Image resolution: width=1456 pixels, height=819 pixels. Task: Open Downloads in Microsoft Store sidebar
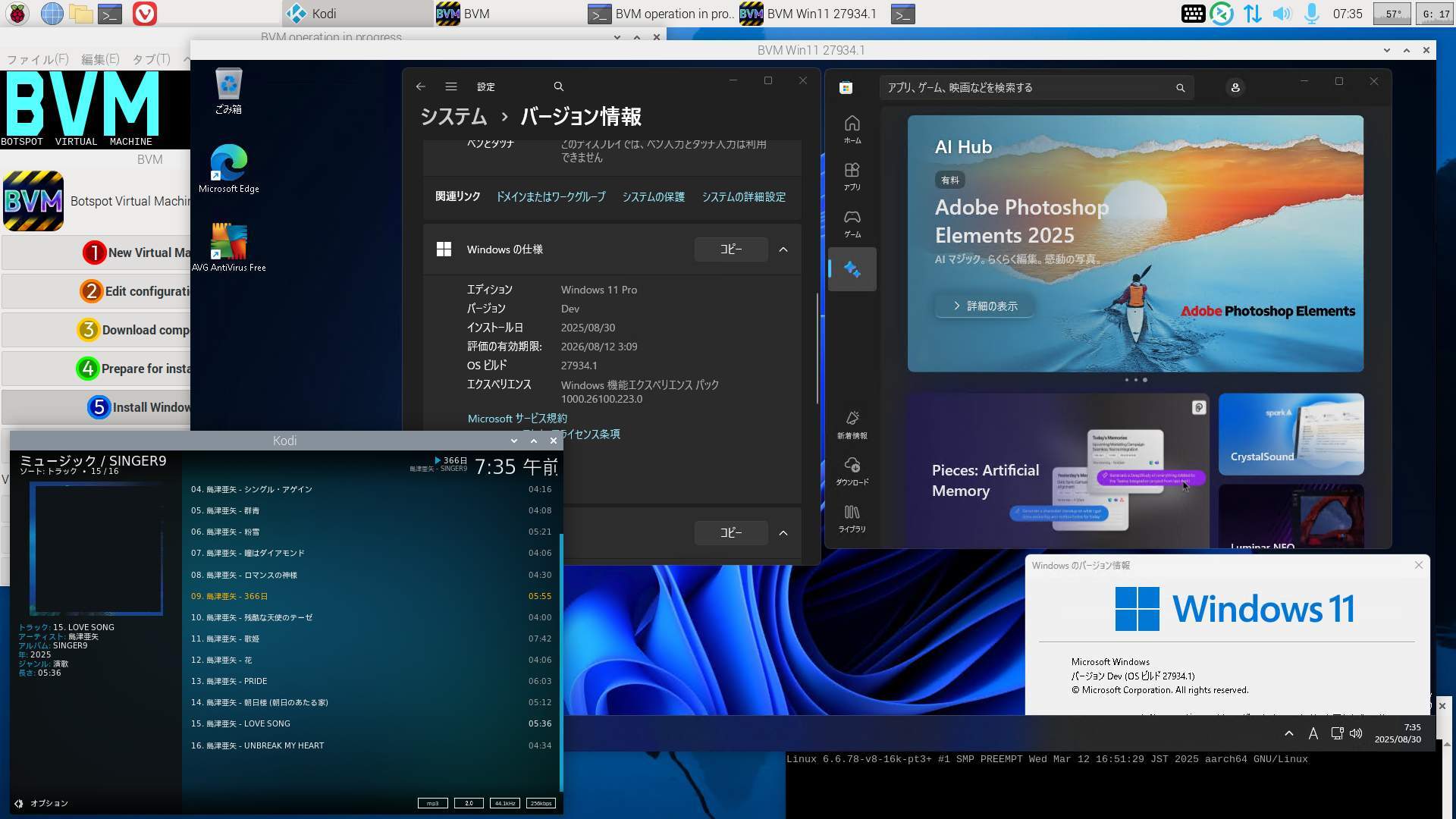[x=852, y=470]
